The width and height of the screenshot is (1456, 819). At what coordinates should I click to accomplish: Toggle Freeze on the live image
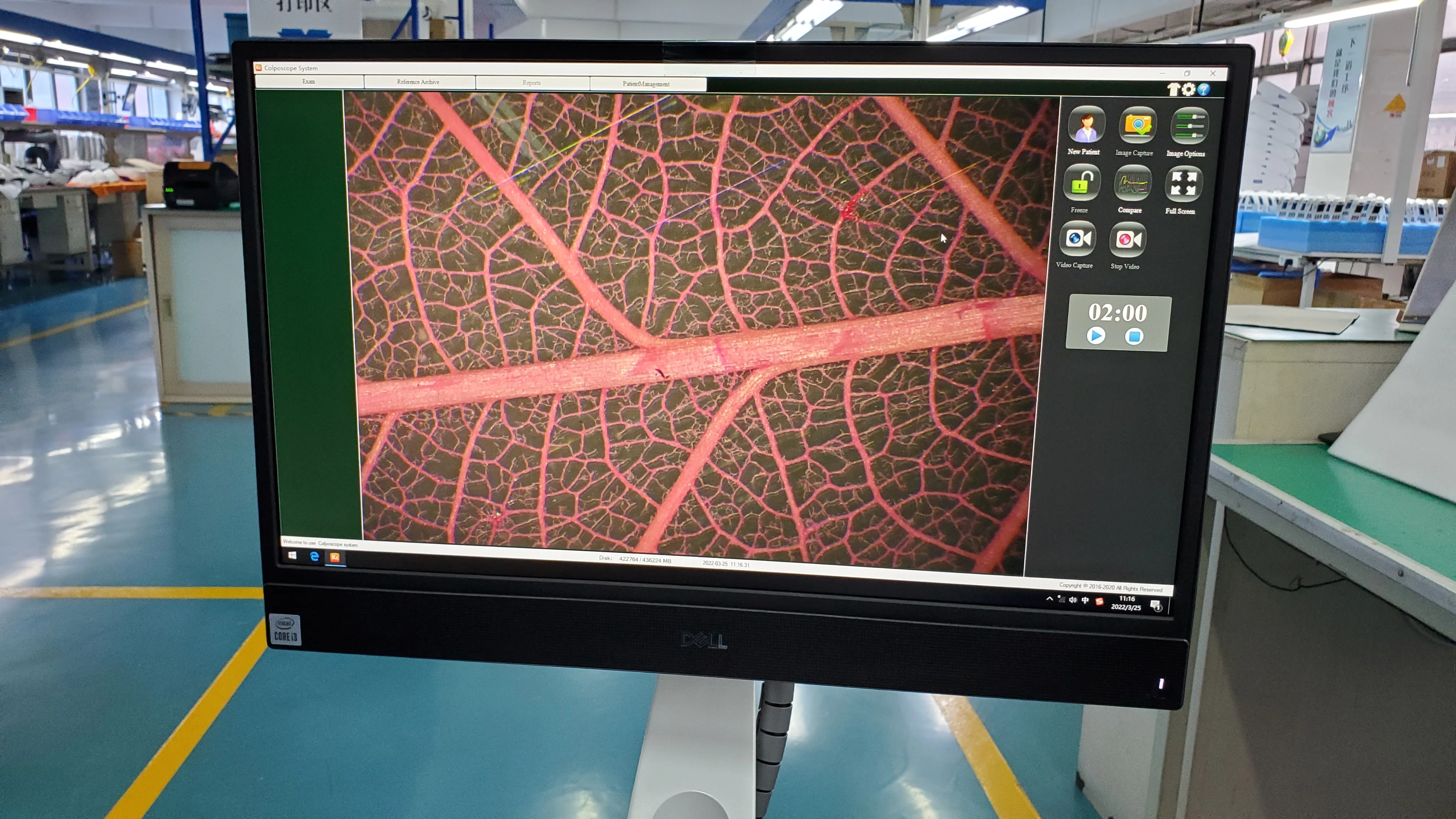pos(1081,183)
